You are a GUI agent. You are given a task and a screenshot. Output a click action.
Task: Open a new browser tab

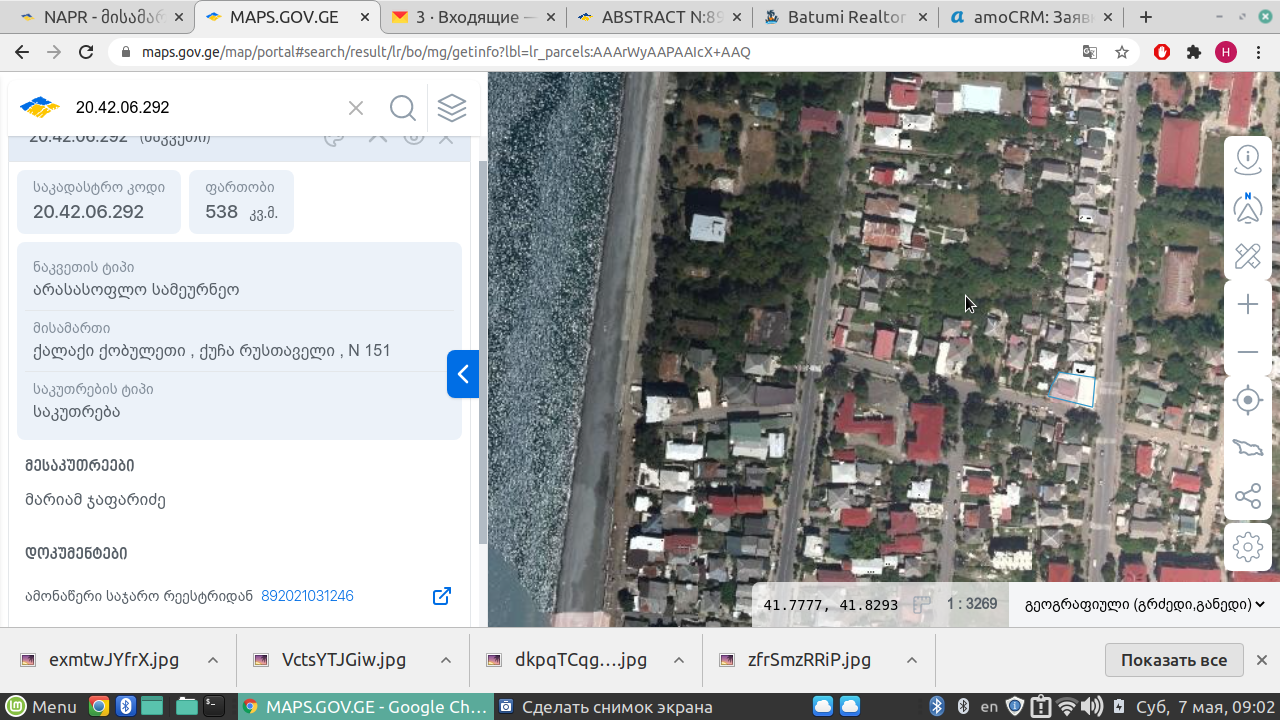[1146, 17]
